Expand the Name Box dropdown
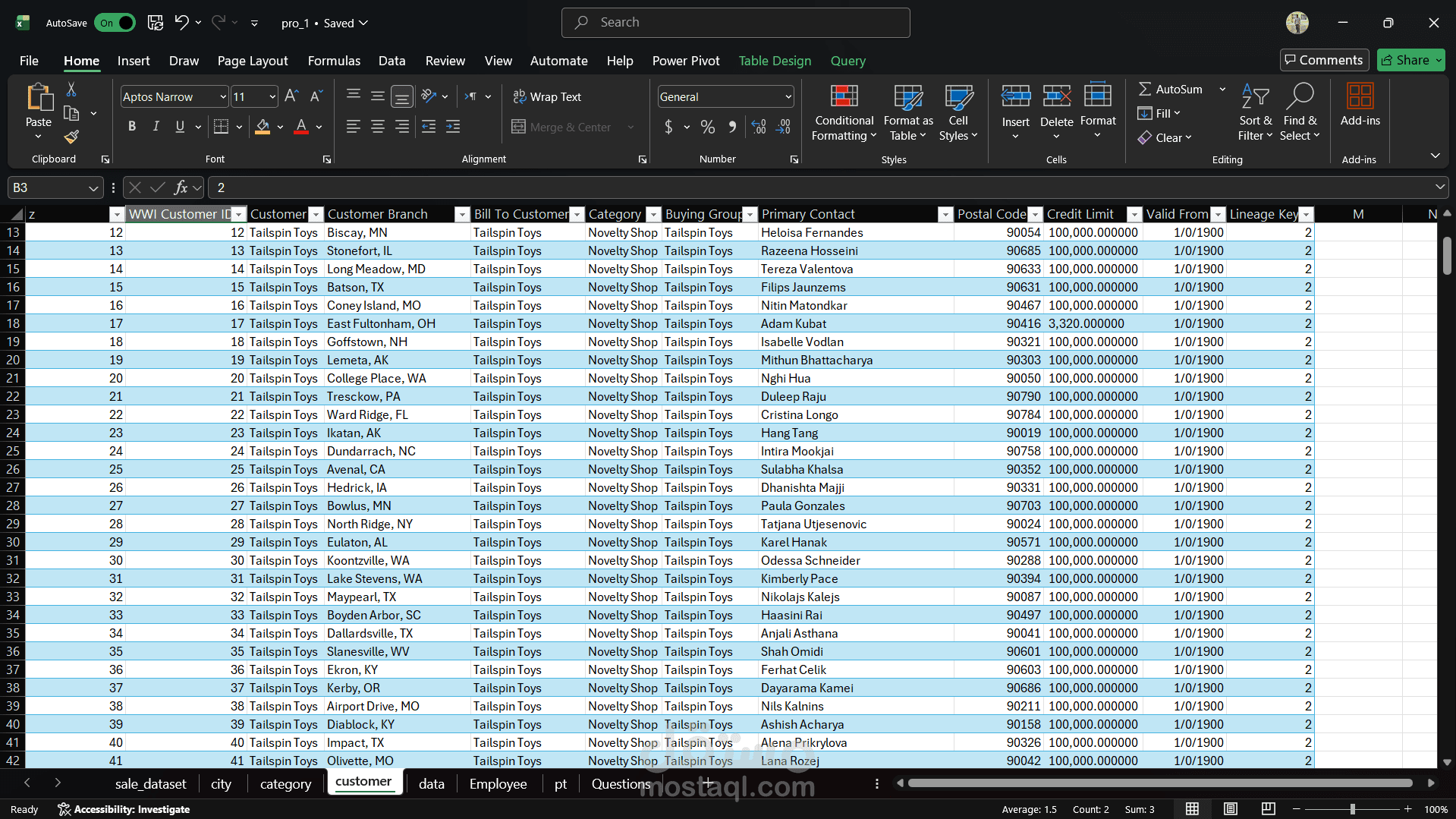This screenshot has height=819, width=1456. tap(93, 187)
